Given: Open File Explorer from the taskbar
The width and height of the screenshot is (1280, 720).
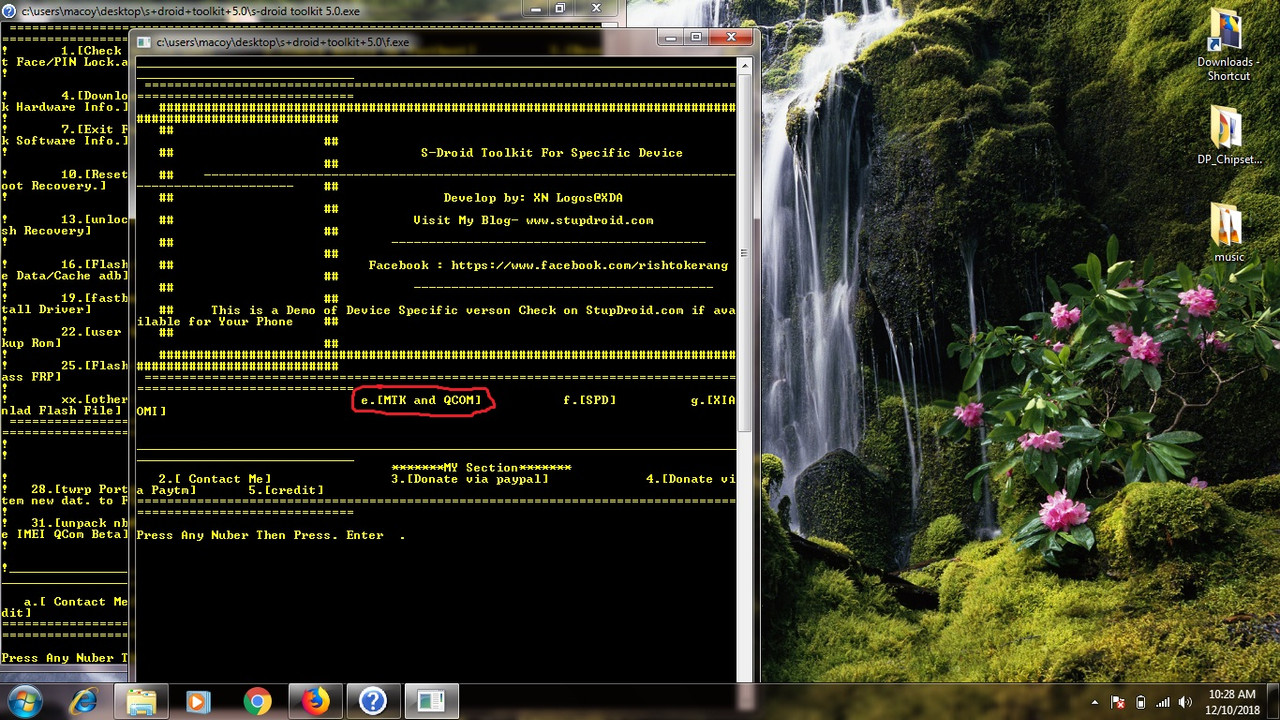Looking at the screenshot, I should (141, 702).
